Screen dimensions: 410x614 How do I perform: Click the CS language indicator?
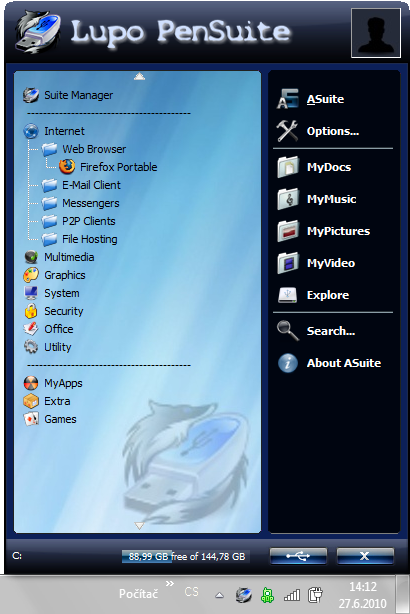[191, 592]
